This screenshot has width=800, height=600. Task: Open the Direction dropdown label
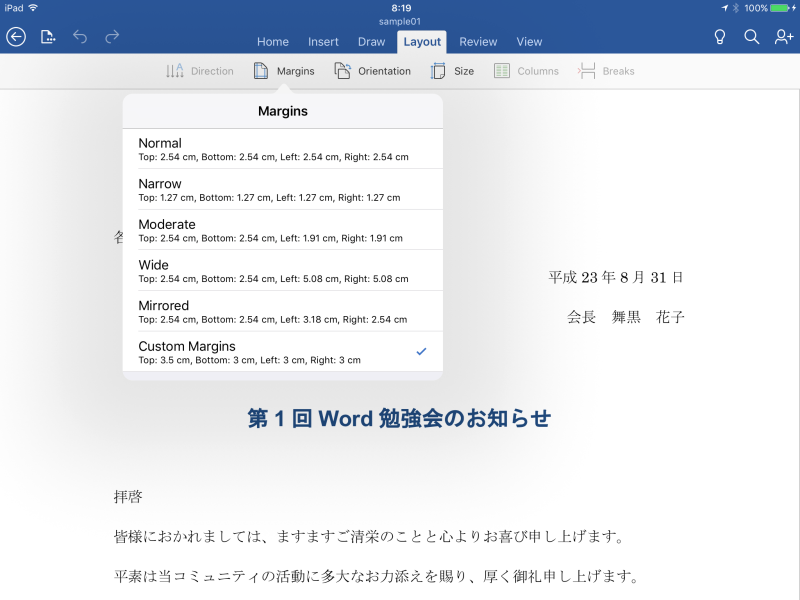(x=212, y=71)
